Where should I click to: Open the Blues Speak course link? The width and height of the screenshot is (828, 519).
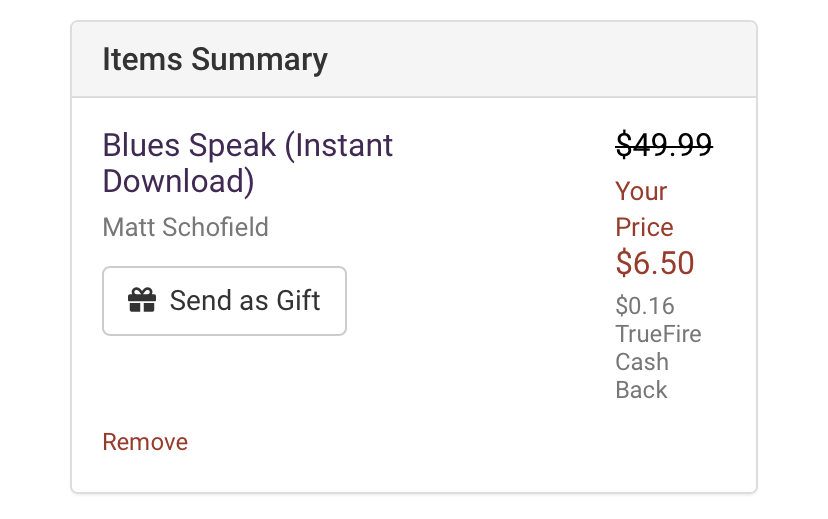point(248,163)
